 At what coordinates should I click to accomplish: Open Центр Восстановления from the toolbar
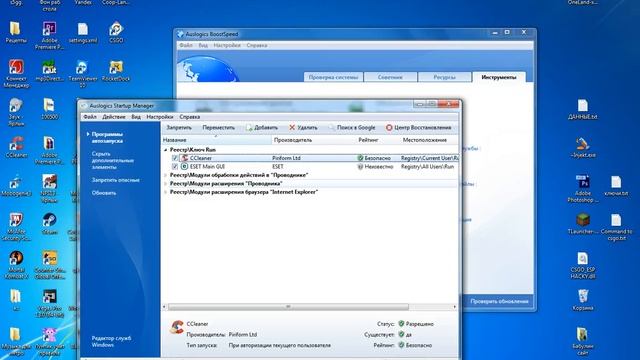[418, 128]
